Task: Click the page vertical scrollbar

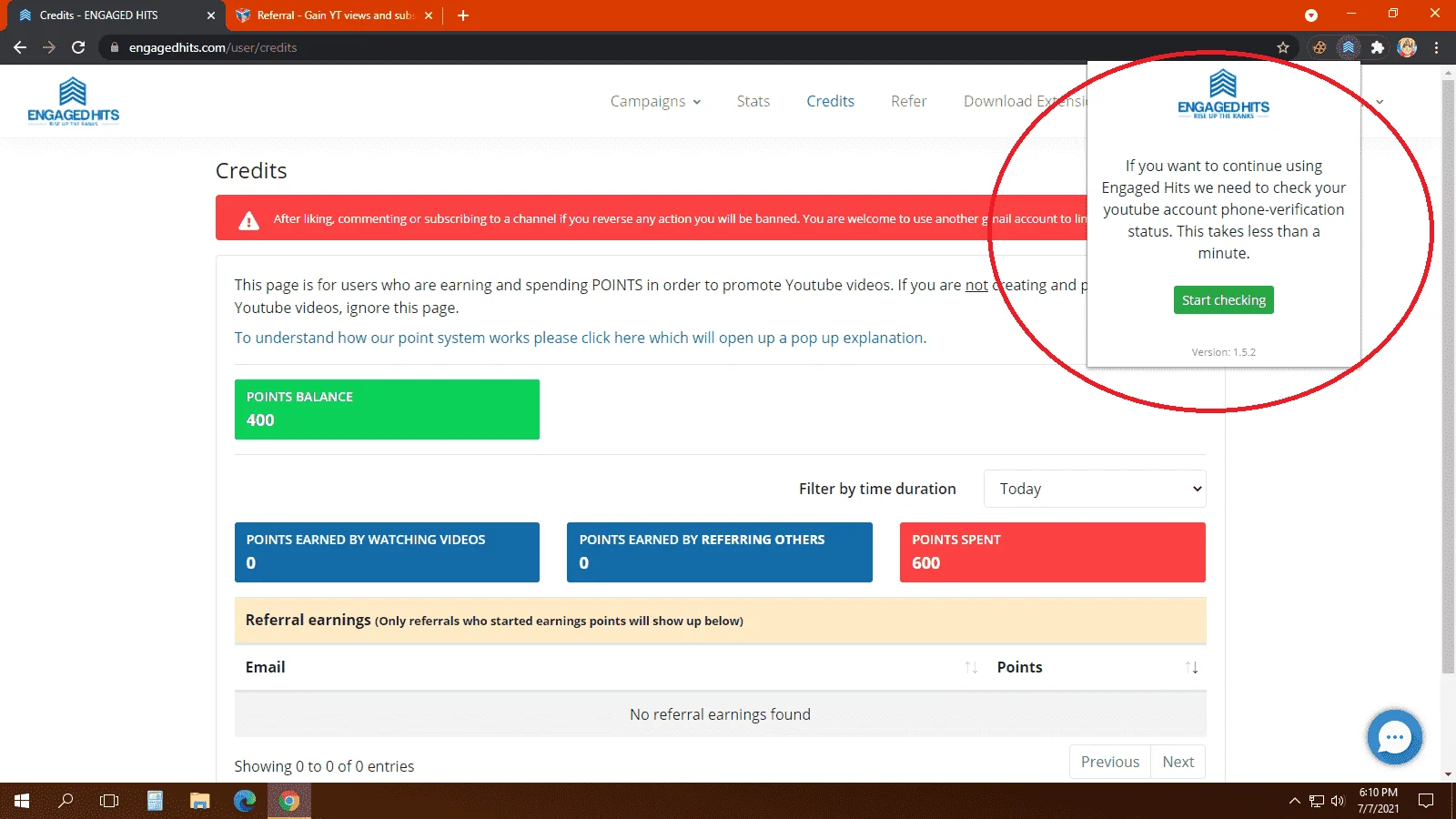Action: tap(1448, 378)
